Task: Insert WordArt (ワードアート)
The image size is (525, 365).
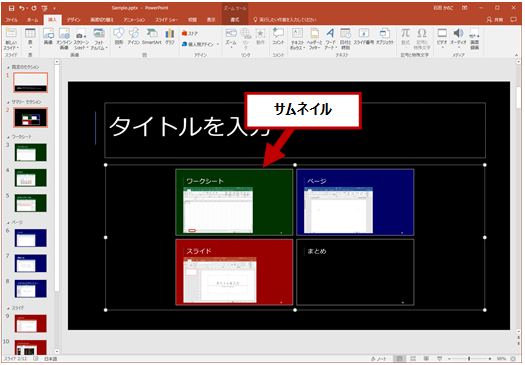Action: tap(330, 39)
